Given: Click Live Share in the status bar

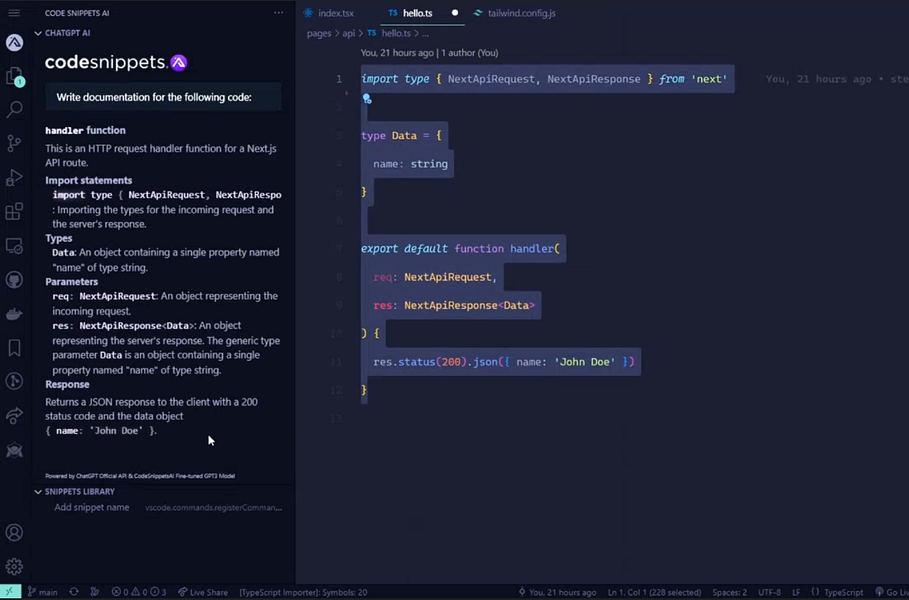Looking at the screenshot, I should point(203,592).
